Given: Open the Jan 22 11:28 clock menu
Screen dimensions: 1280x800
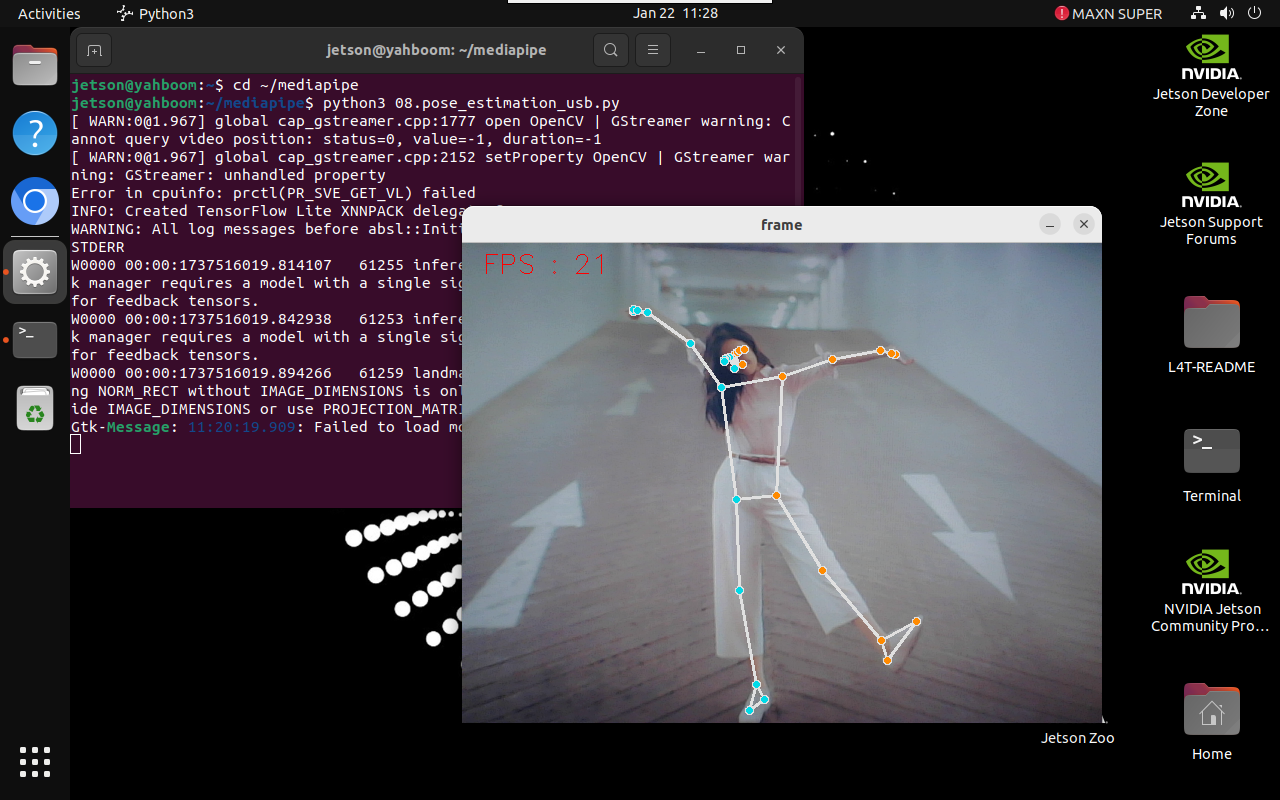Looking at the screenshot, I should click(x=675, y=14).
